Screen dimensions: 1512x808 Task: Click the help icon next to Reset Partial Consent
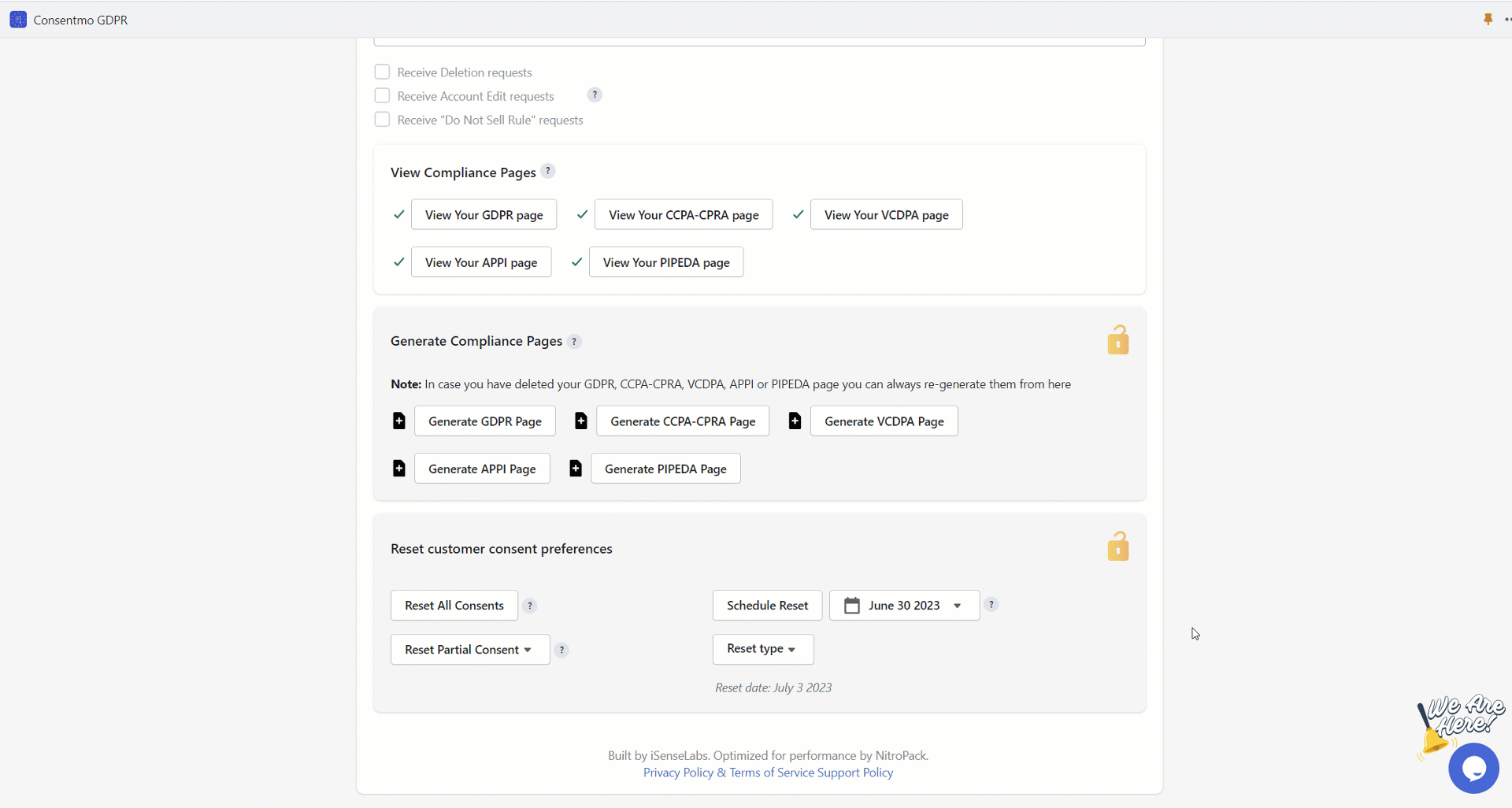coord(561,650)
